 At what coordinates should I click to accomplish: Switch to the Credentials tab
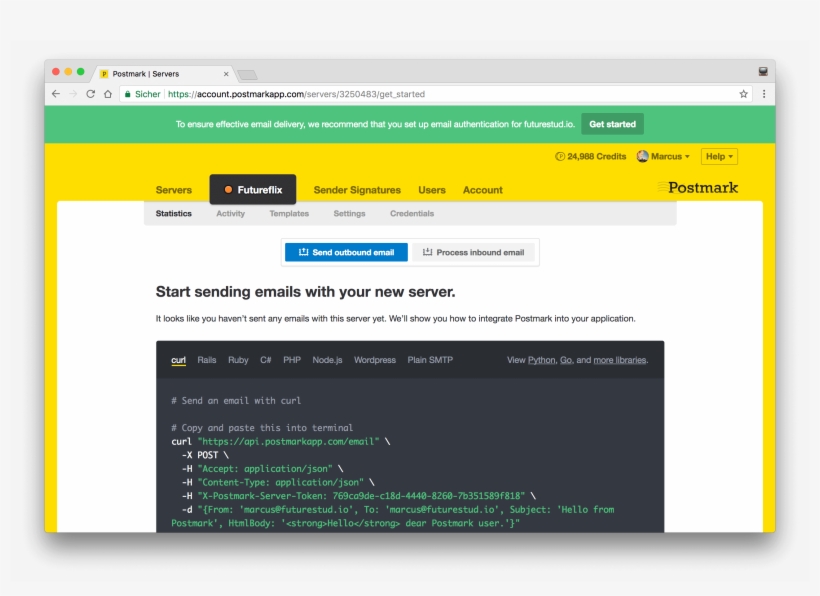[414, 213]
